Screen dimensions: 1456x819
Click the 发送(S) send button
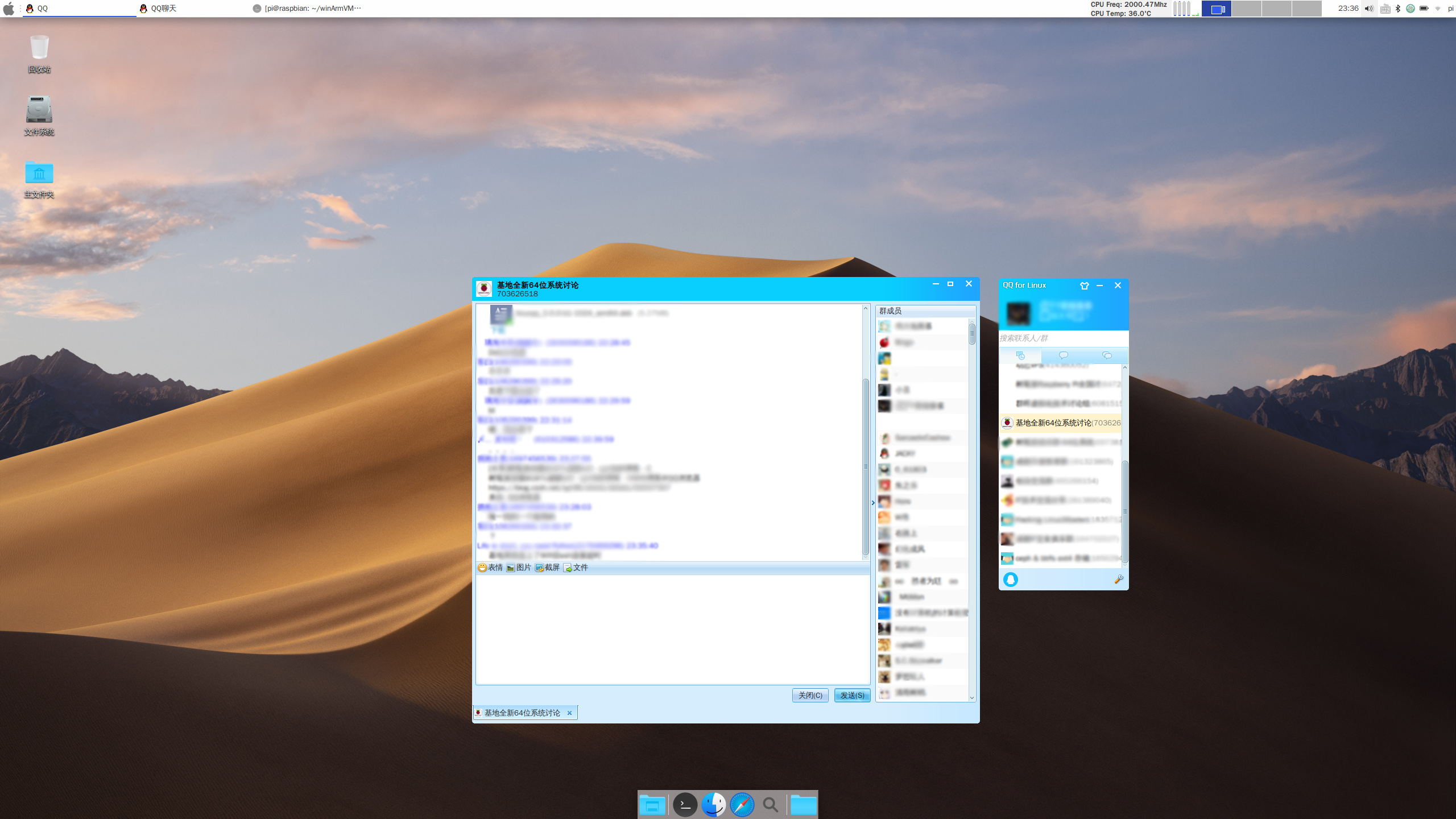click(x=852, y=695)
